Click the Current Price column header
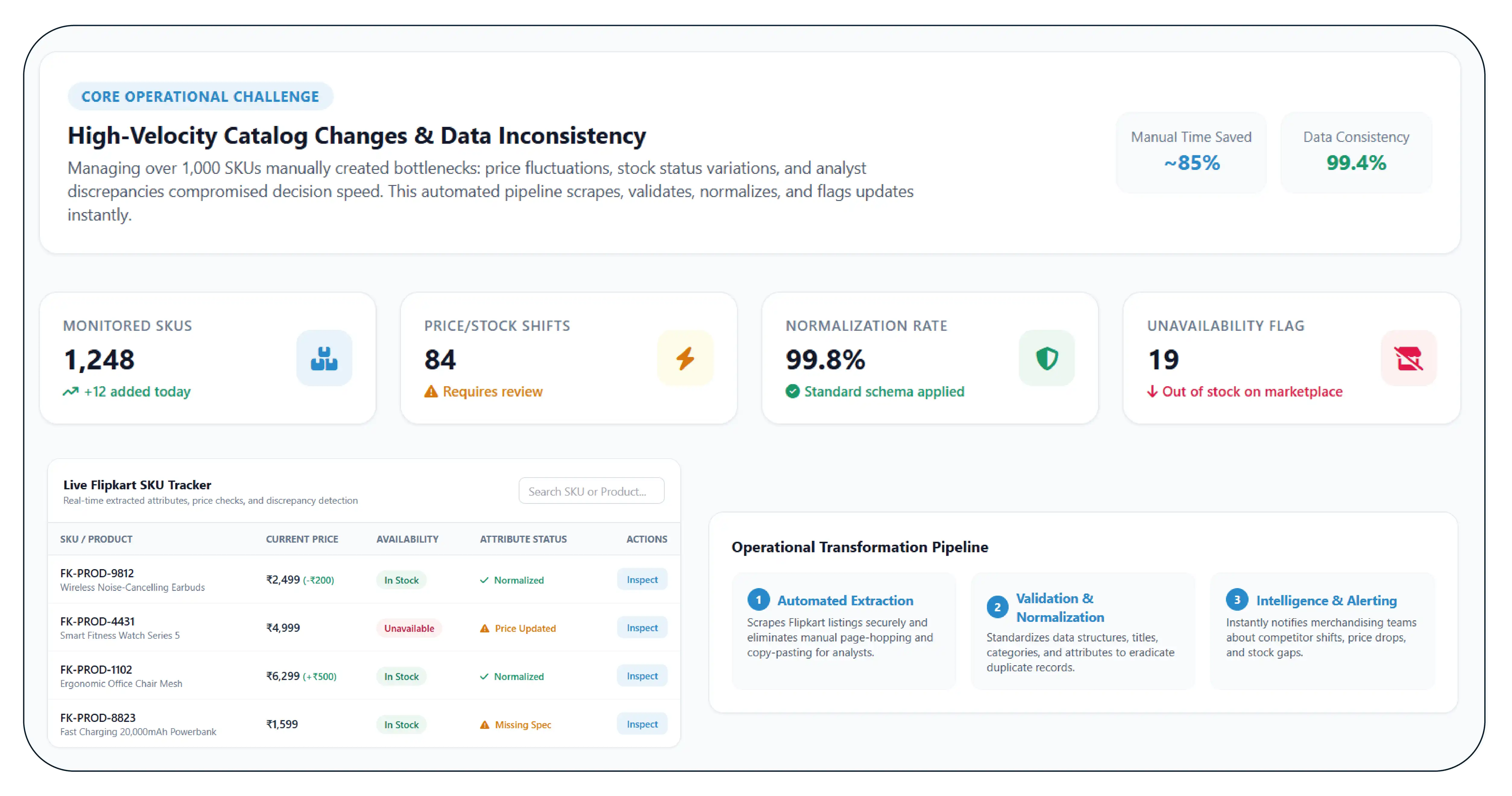The image size is (1512, 796). tap(302, 539)
